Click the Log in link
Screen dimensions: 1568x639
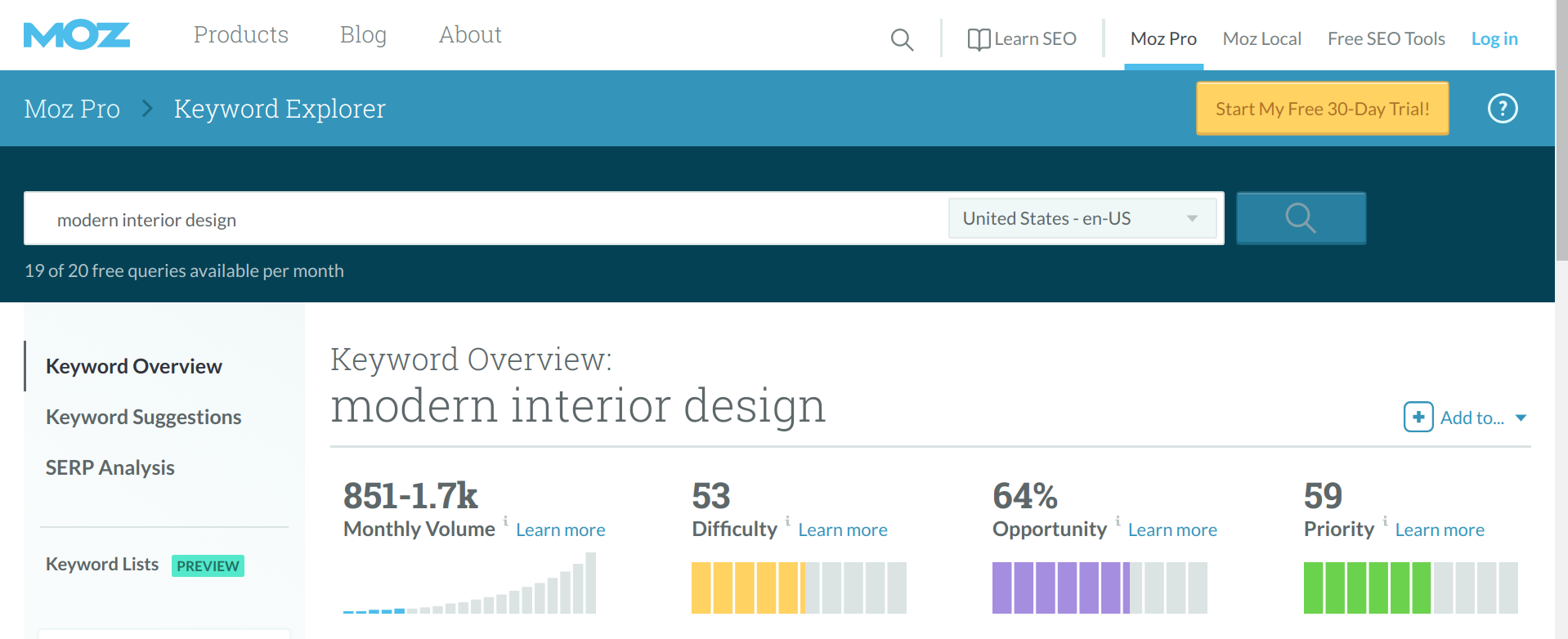[1494, 39]
